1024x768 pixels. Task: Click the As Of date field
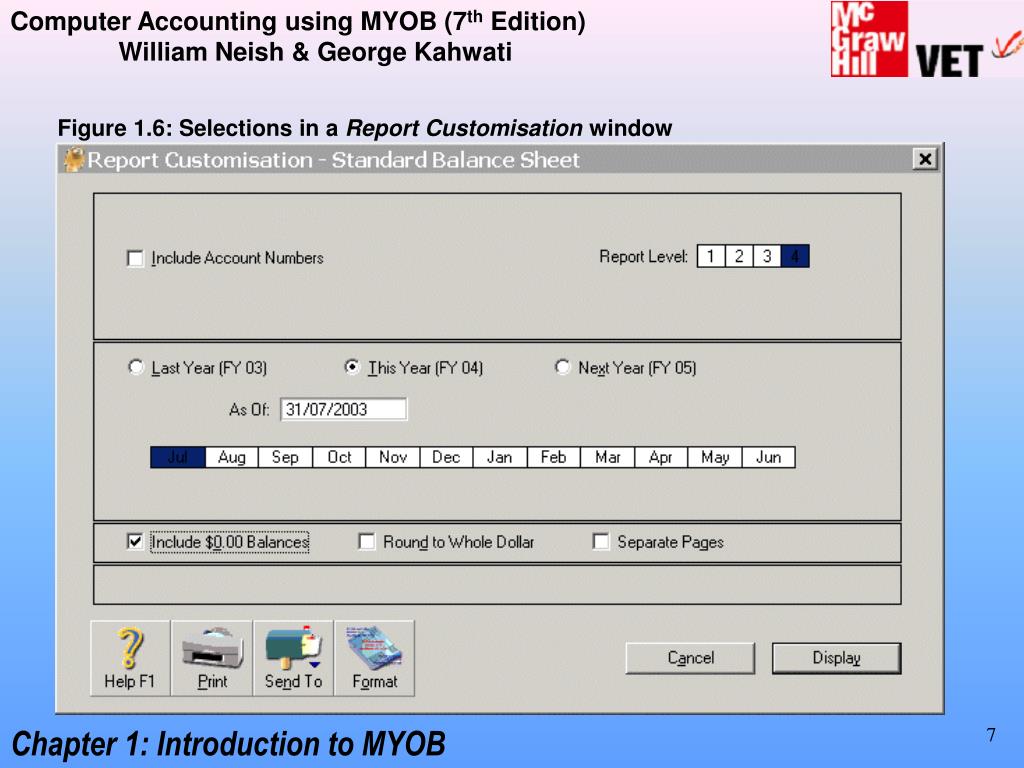pyautogui.click(x=344, y=409)
